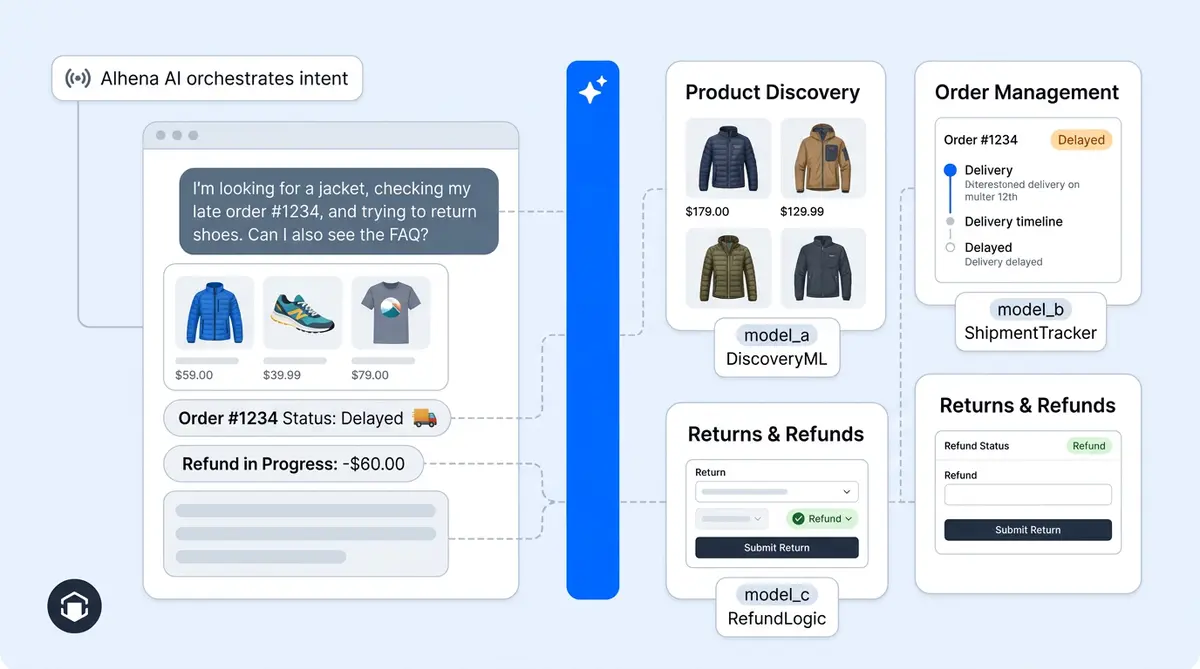Open the Refund action chevron dropdown

pos(848,518)
